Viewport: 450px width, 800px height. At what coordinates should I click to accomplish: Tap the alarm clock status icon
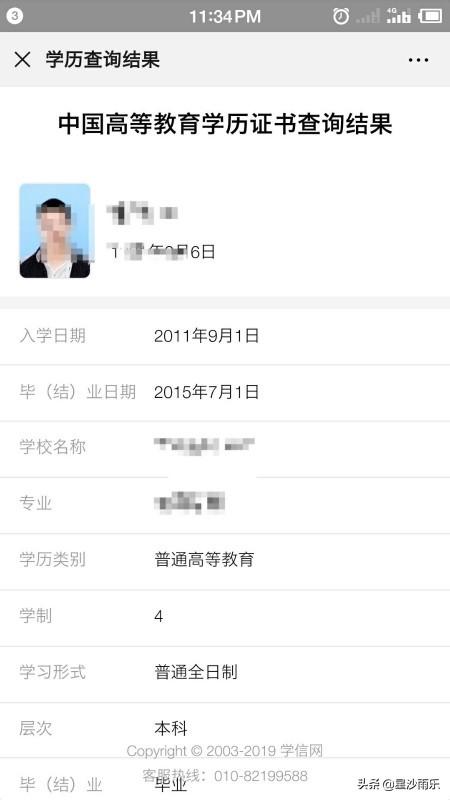click(341, 16)
